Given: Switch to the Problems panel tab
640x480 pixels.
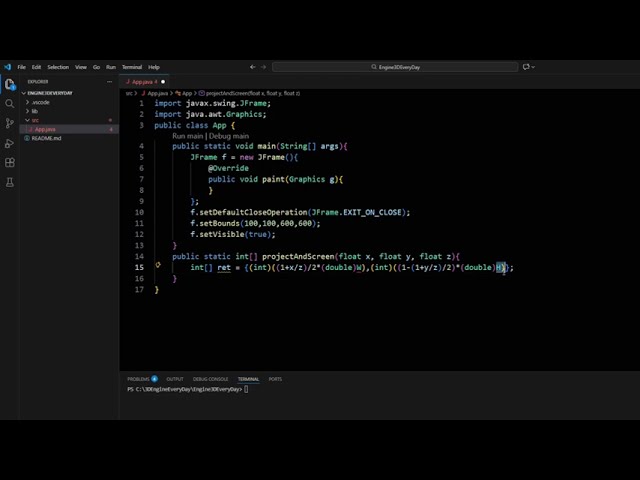Looking at the screenshot, I should pyautogui.click(x=138, y=379).
